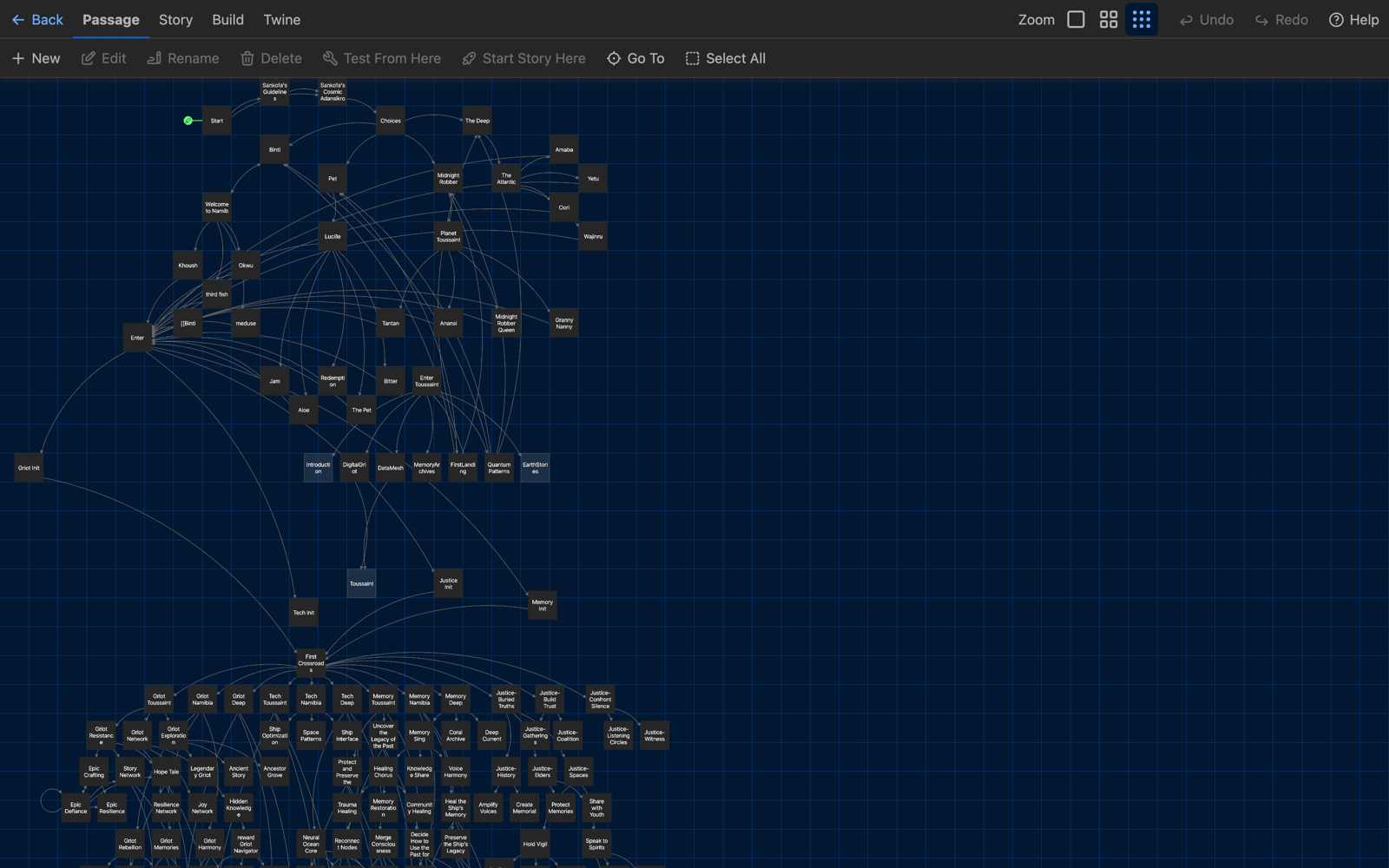Select the Oori passage

564,207
